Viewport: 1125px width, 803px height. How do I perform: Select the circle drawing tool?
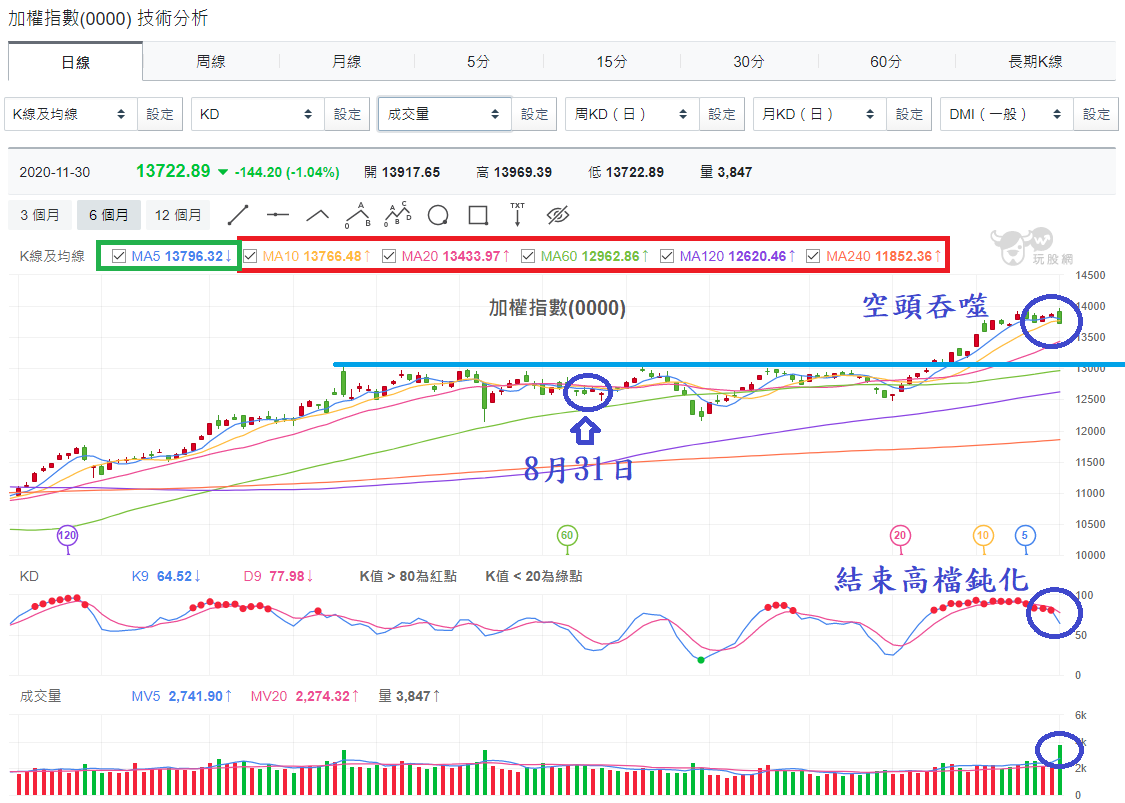point(438,215)
